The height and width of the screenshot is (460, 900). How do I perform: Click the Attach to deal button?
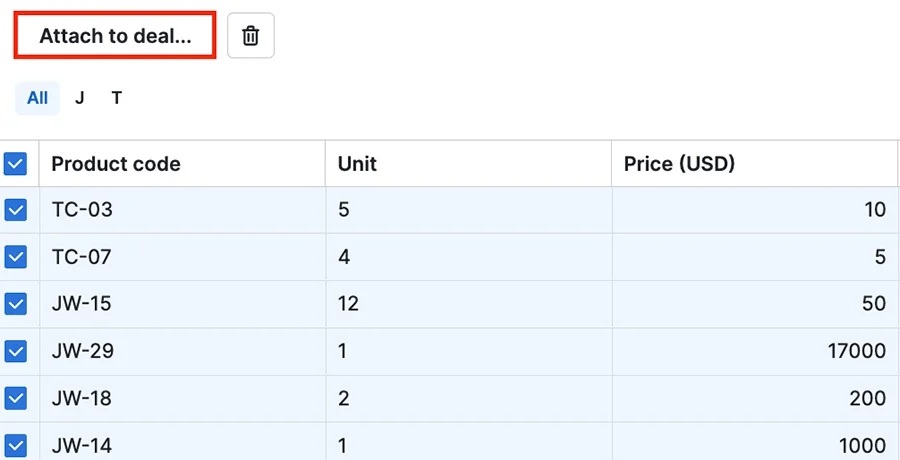coord(115,36)
